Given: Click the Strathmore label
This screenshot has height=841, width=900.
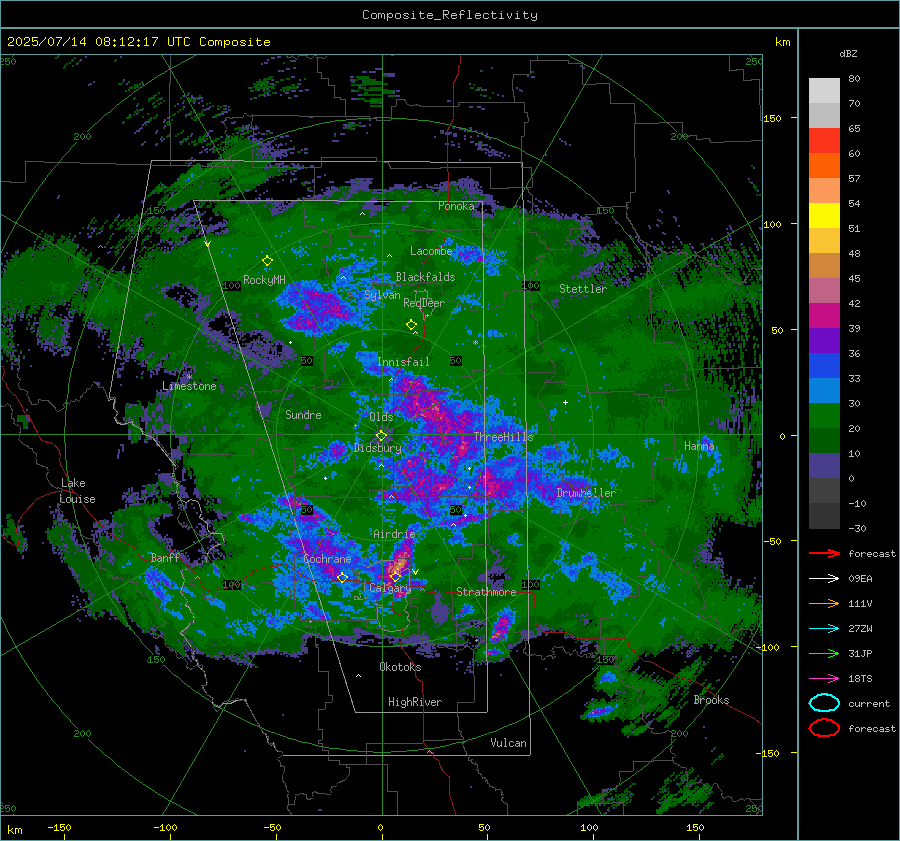Looking at the screenshot, I should point(486,592).
